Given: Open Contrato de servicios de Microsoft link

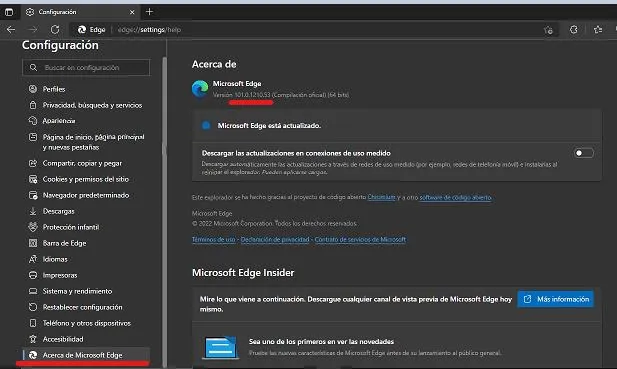Looking at the screenshot, I should (360, 240).
